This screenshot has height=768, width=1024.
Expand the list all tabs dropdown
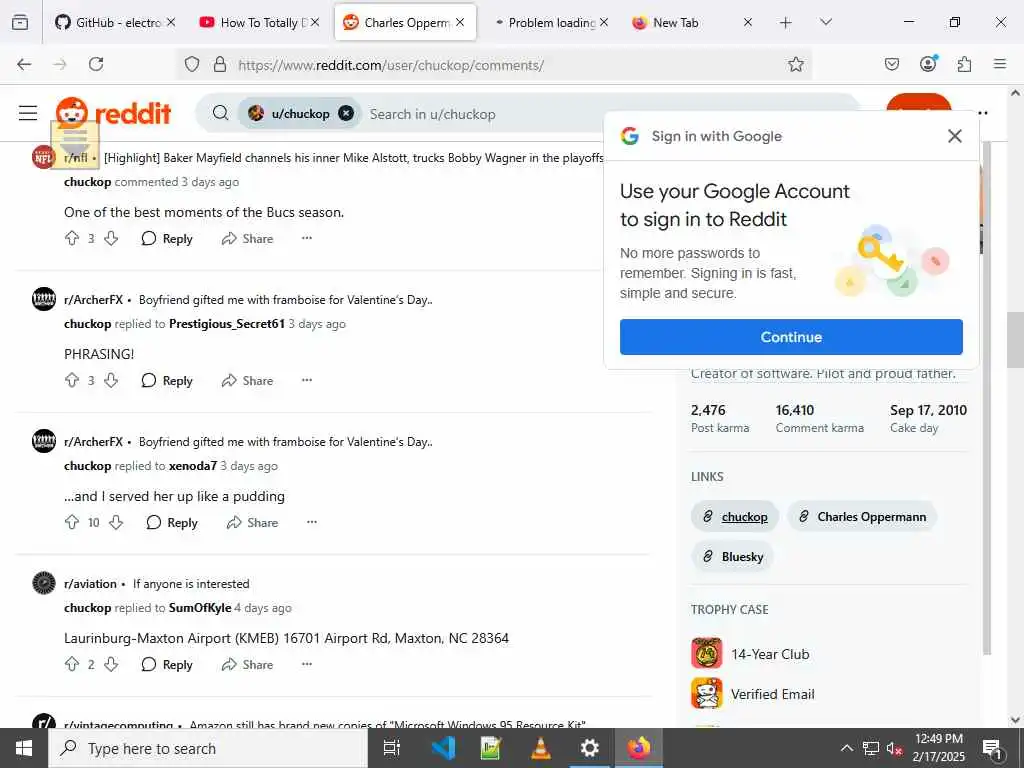(826, 22)
